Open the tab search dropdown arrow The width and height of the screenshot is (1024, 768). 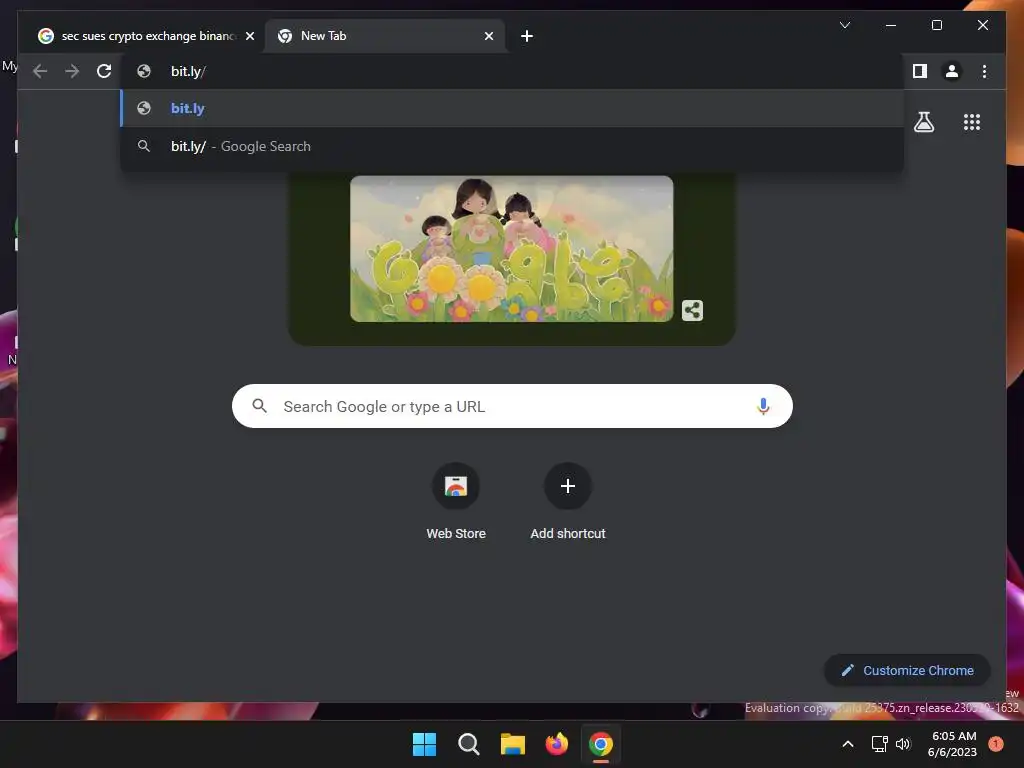coord(844,25)
